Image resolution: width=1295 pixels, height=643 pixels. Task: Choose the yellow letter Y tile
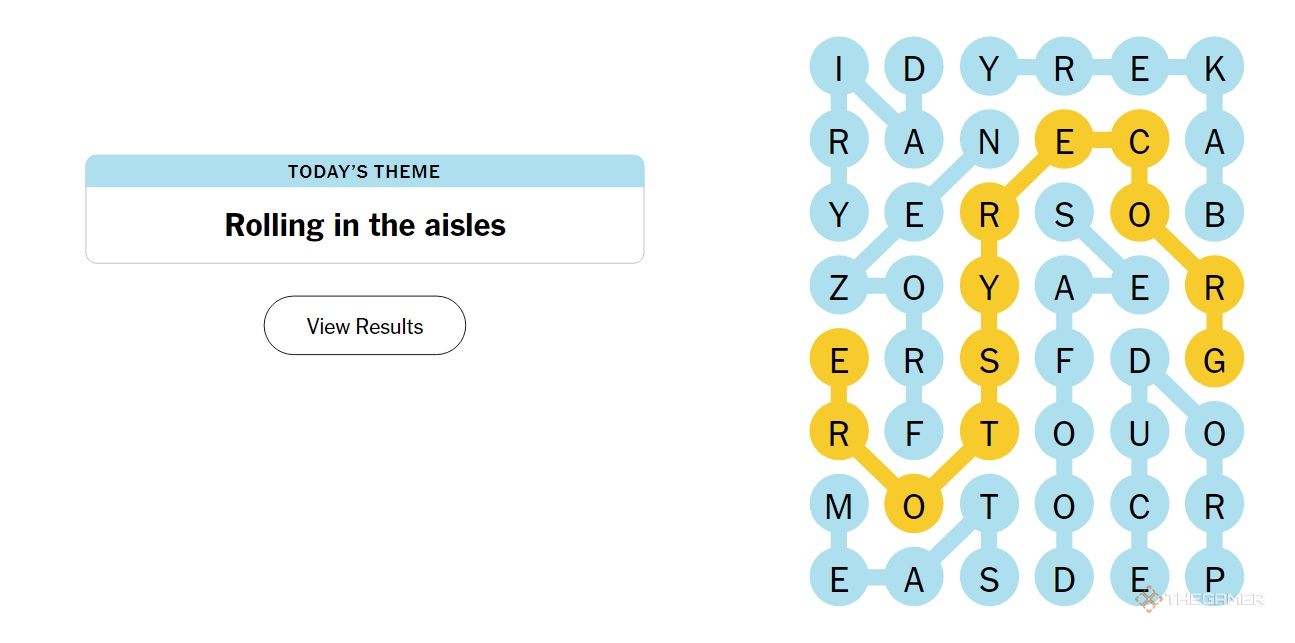pyautogui.click(x=989, y=288)
